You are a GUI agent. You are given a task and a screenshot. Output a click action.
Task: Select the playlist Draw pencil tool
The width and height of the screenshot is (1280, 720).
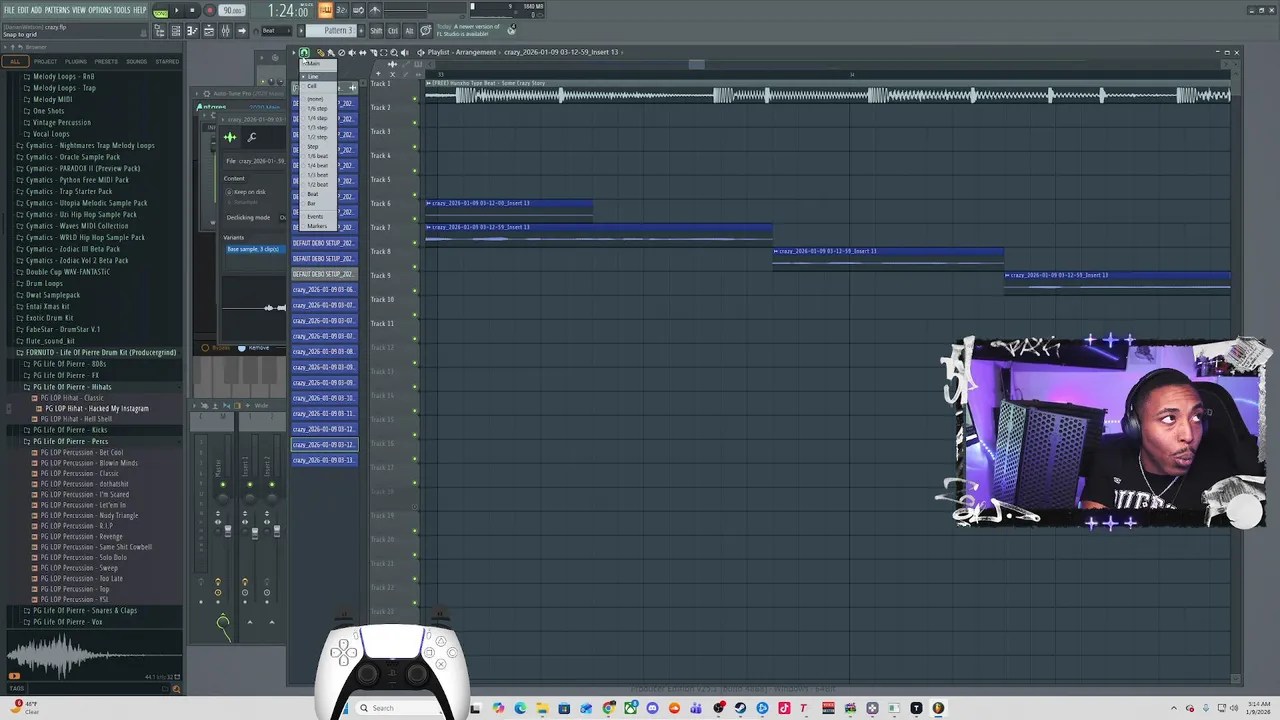pos(320,52)
